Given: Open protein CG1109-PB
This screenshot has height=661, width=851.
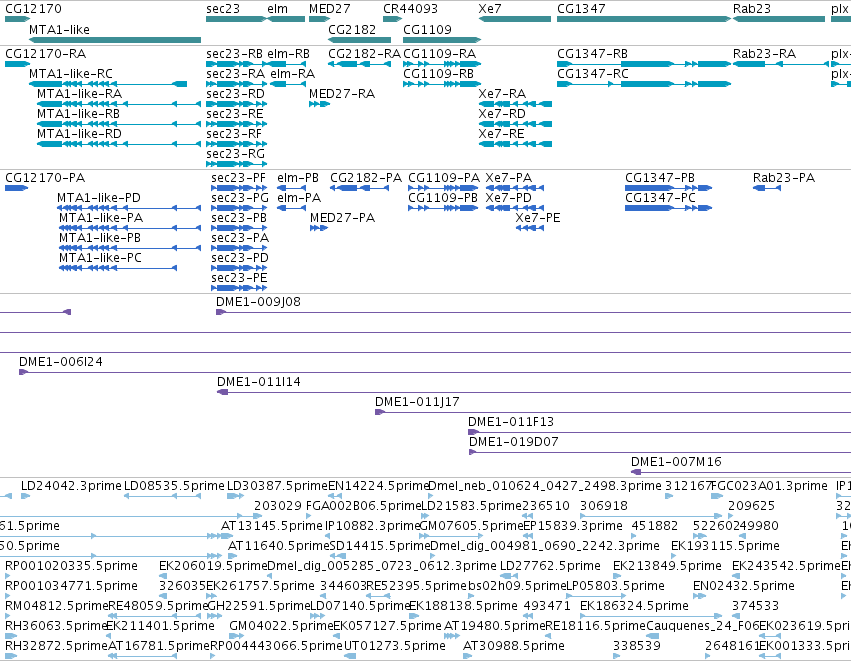Looking at the screenshot, I should point(443,208).
